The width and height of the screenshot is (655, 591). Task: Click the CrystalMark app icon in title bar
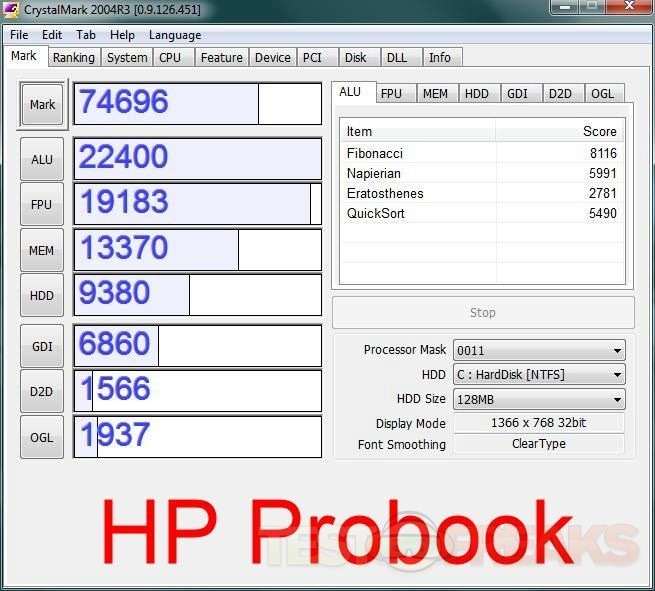(12, 10)
